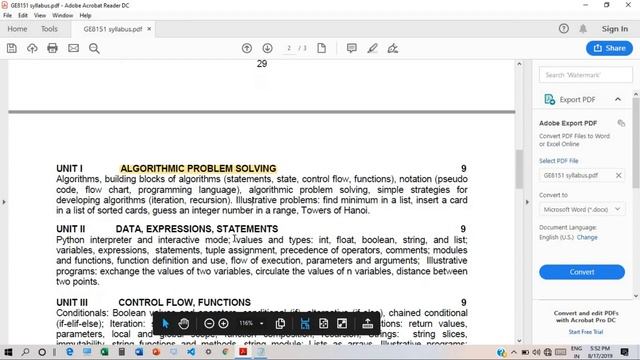The image size is (640, 360).
Task: Switch to the Tools tab
Action: (x=49, y=29)
